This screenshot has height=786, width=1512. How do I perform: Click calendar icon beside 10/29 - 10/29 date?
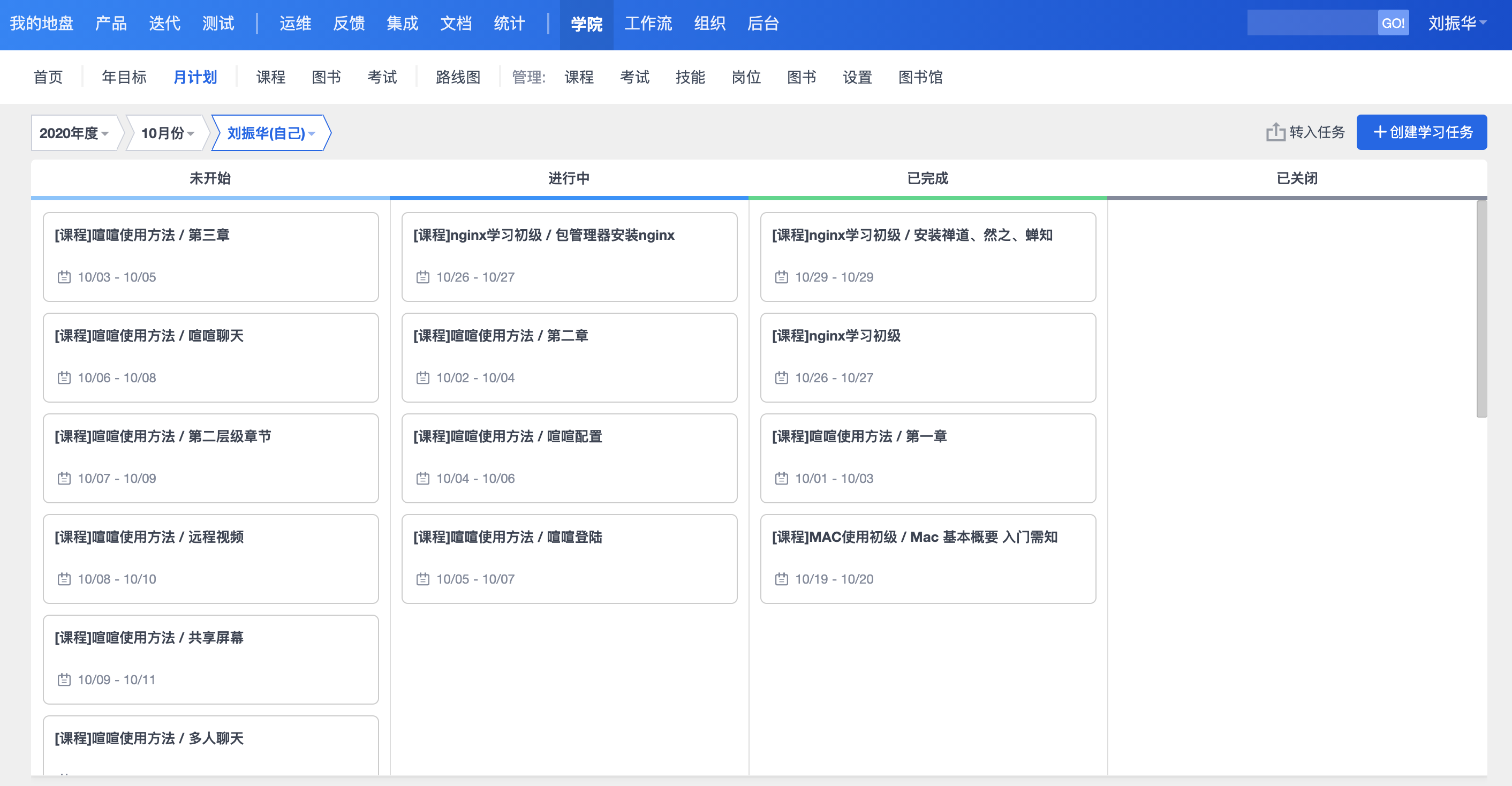tap(781, 277)
